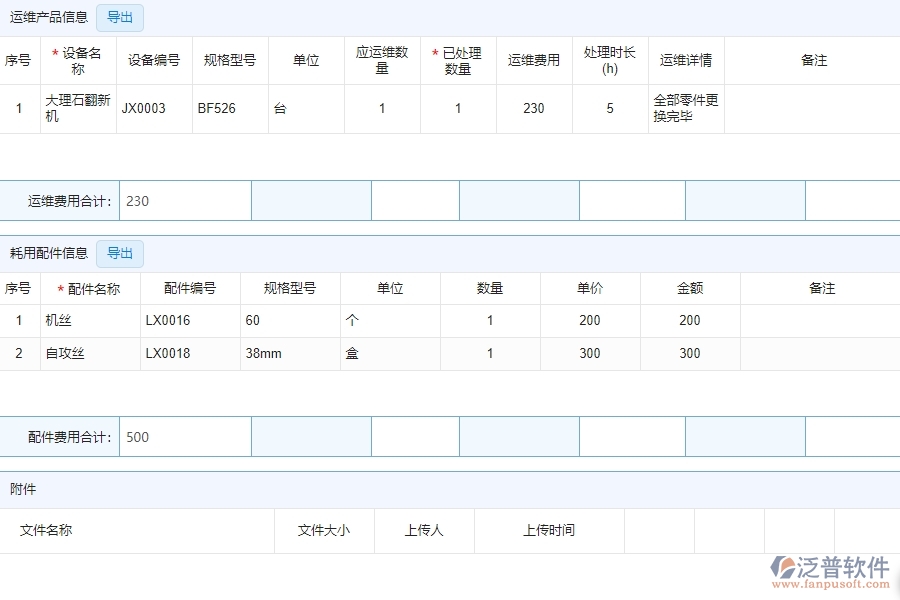Click the 处理时长(h) column header
Viewport: 900px width, 600px height.
tap(610, 60)
